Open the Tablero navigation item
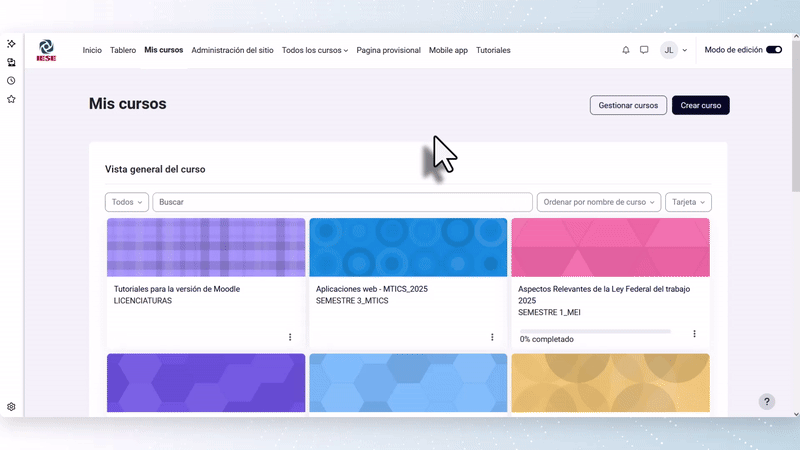 pos(123,50)
